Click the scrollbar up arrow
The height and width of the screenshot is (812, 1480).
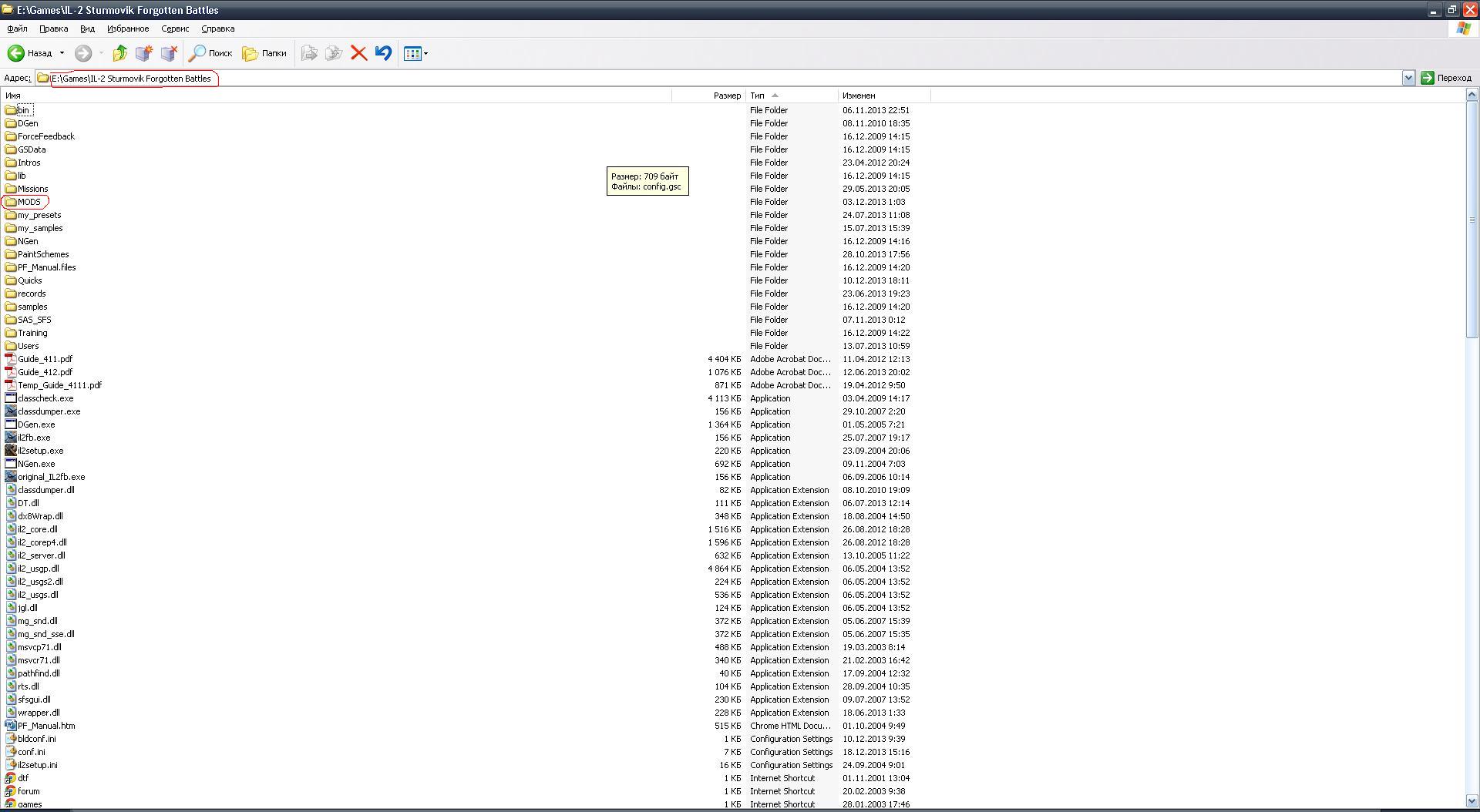click(x=1472, y=96)
